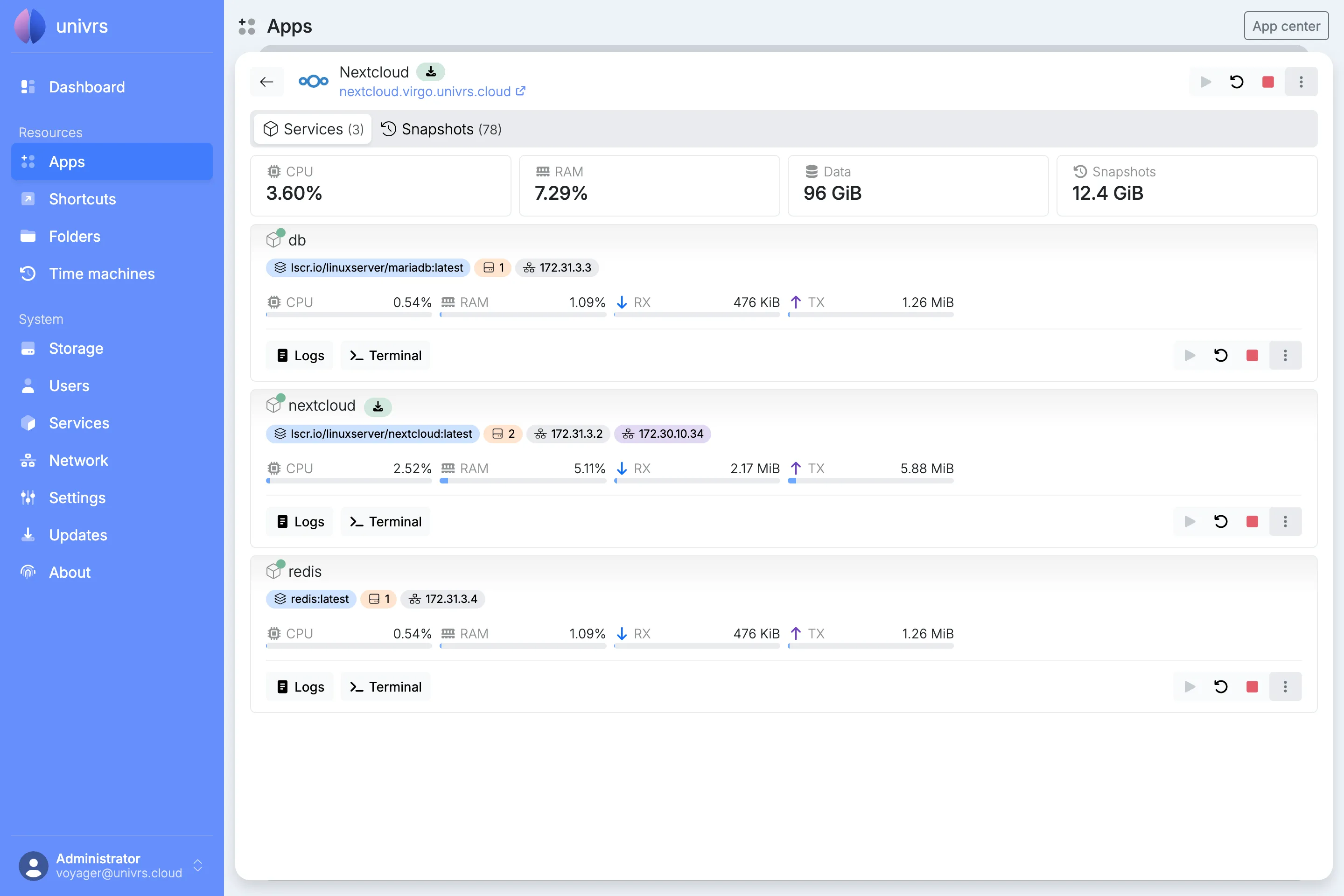Open Logs for the db service

[300, 356]
